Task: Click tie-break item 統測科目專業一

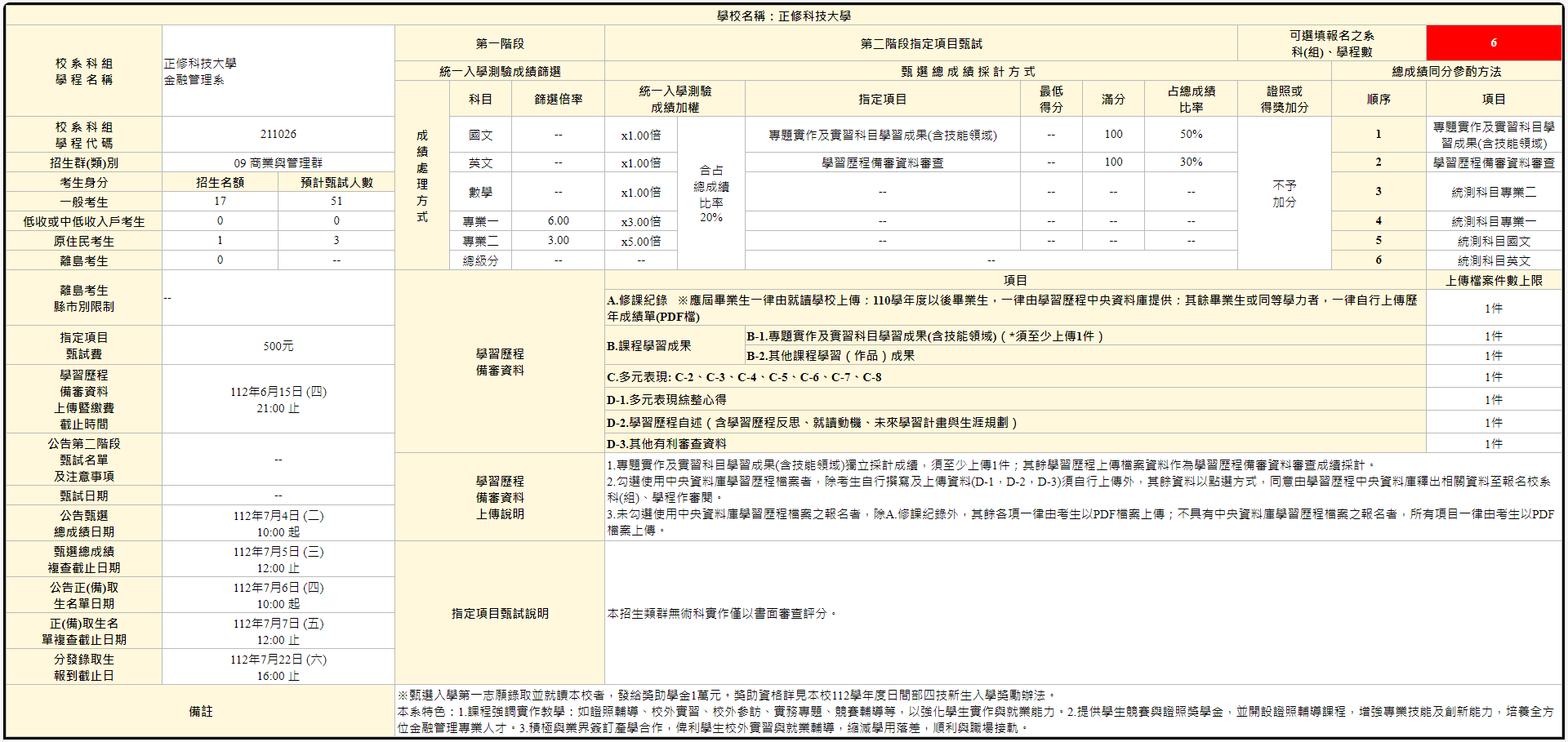Action: 1493,221
